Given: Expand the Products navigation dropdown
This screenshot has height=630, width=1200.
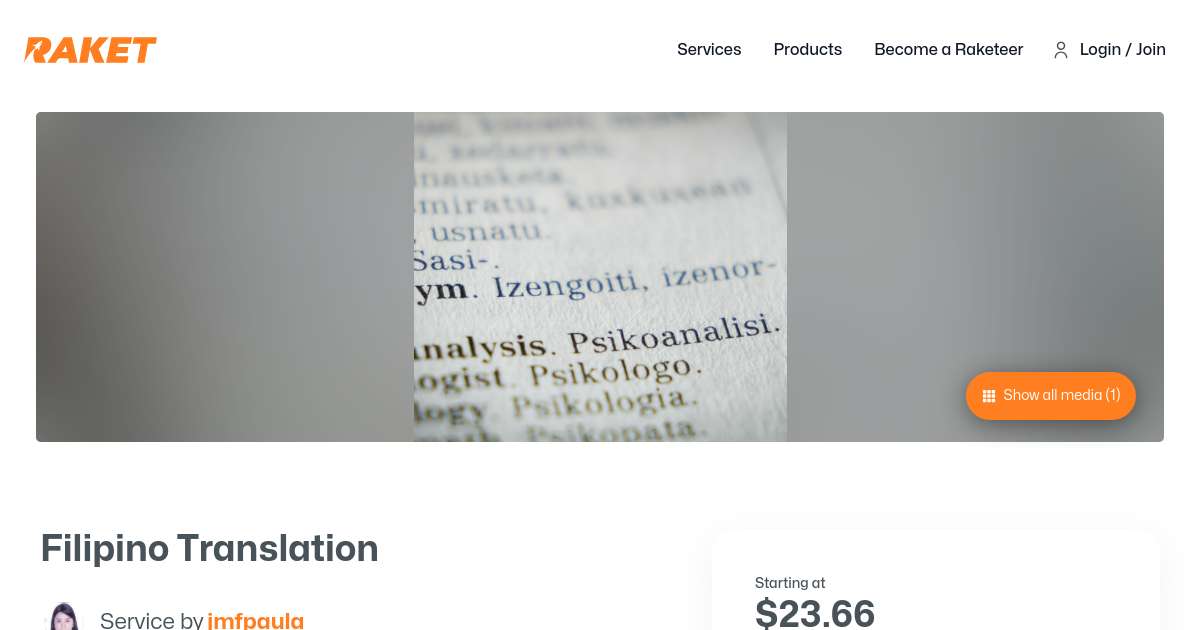Looking at the screenshot, I should [x=807, y=49].
